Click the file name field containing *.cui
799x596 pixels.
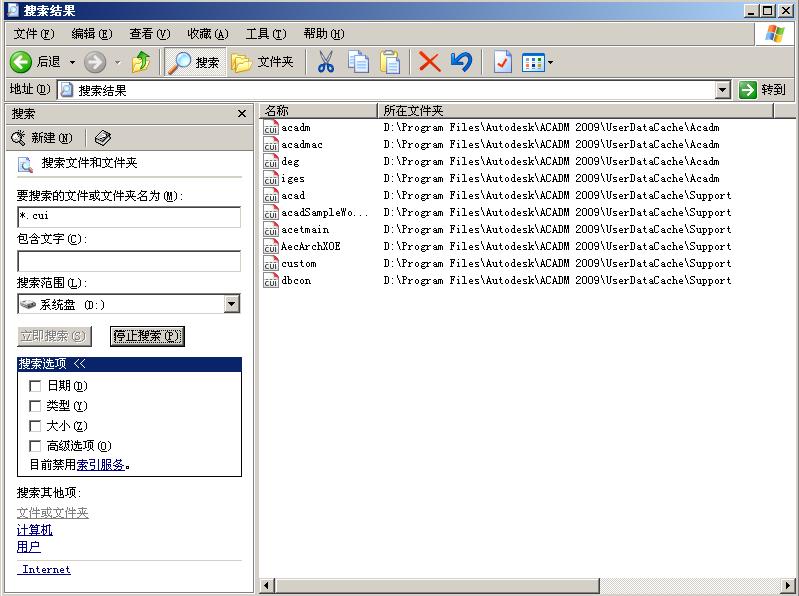tap(129, 216)
